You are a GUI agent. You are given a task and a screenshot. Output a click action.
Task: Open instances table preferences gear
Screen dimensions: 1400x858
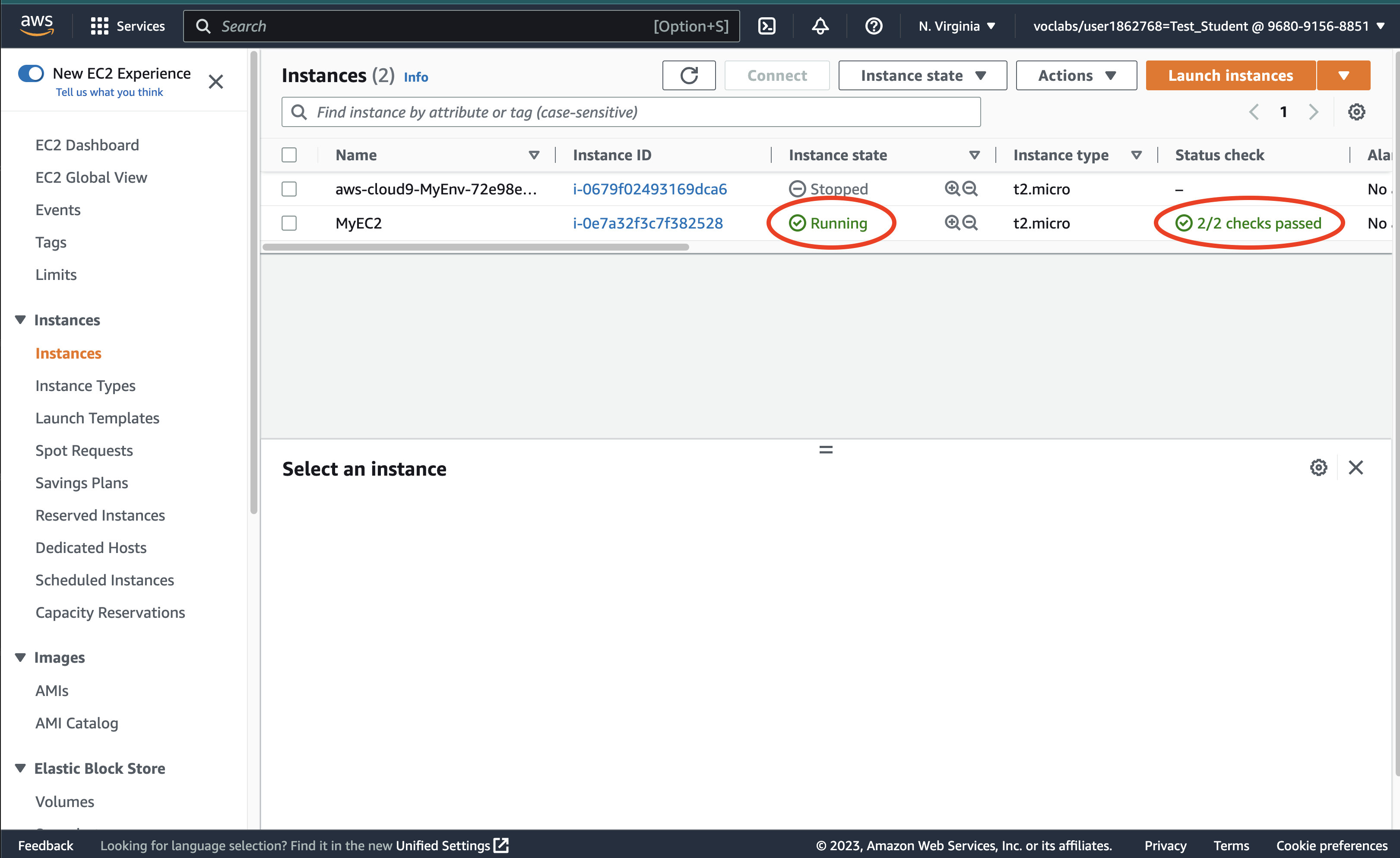tap(1357, 111)
